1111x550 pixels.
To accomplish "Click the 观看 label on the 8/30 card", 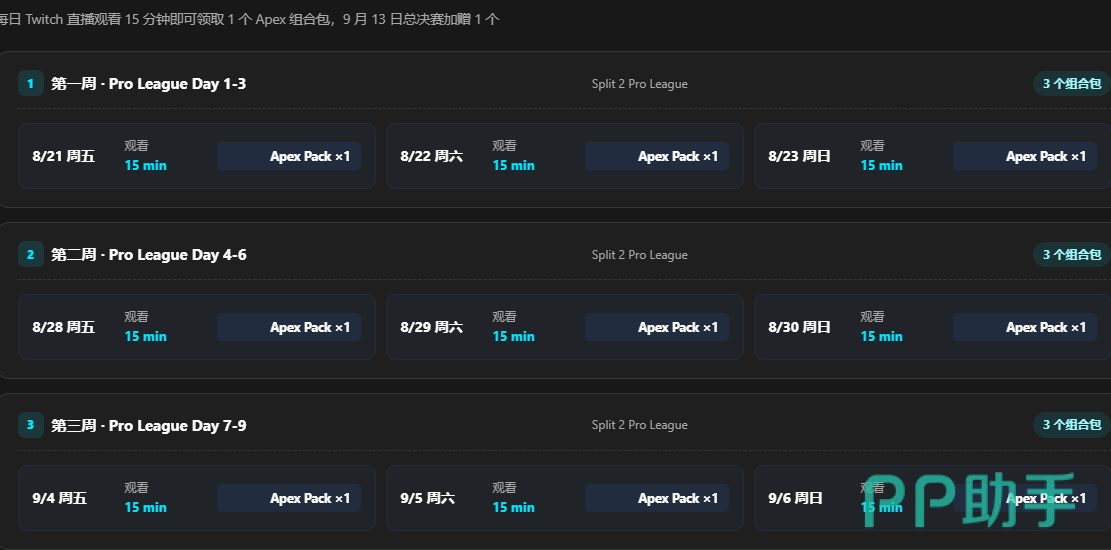I will coord(872,317).
